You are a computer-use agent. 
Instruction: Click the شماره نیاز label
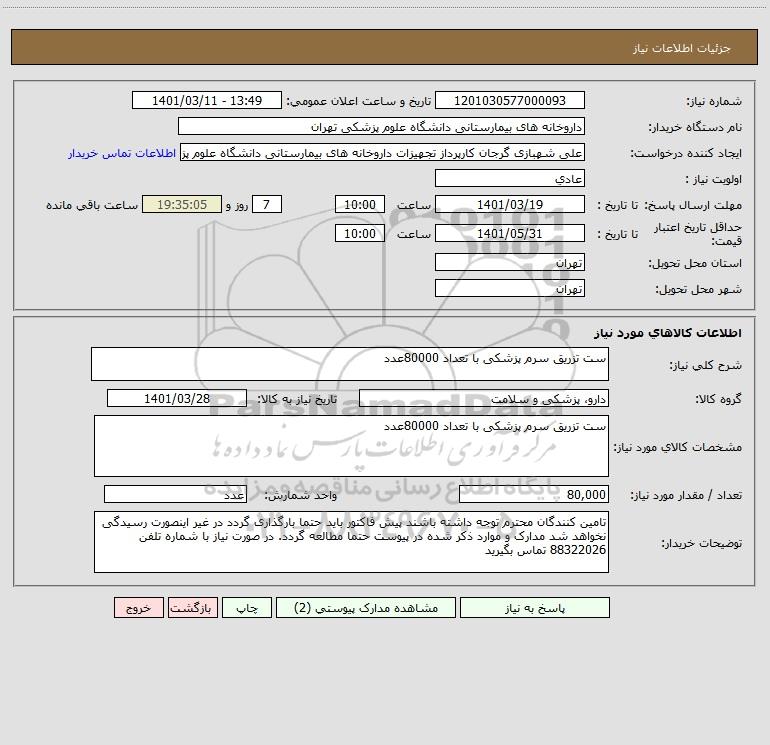click(714, 102)
